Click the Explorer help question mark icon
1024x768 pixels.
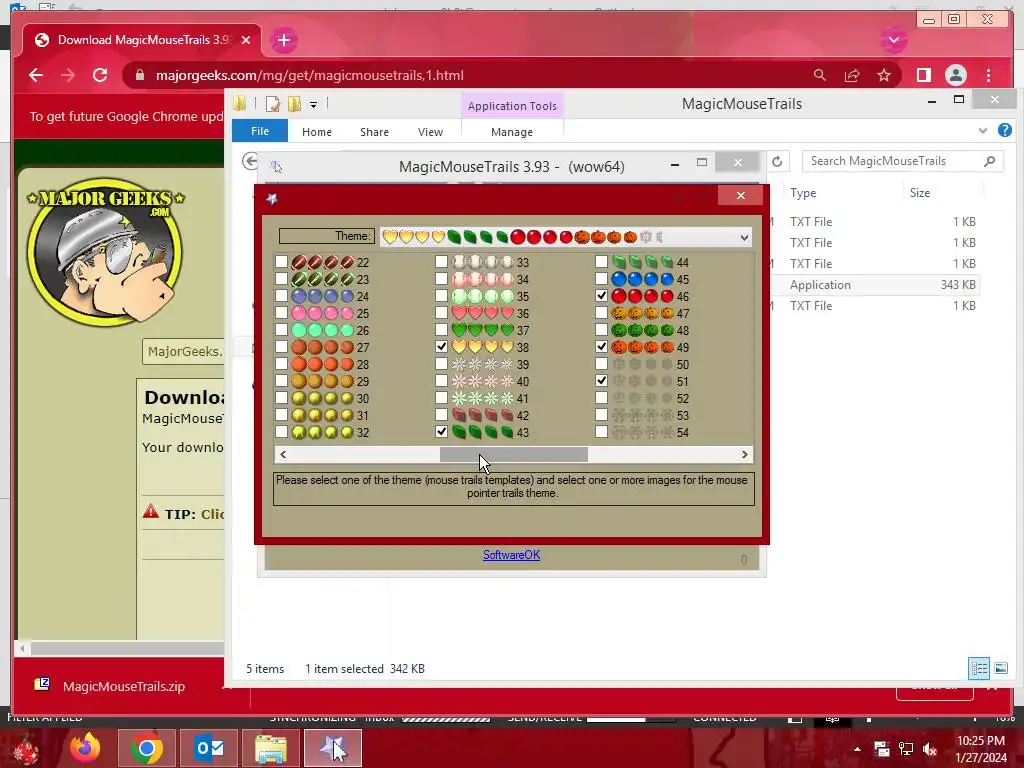point(1004,131)
